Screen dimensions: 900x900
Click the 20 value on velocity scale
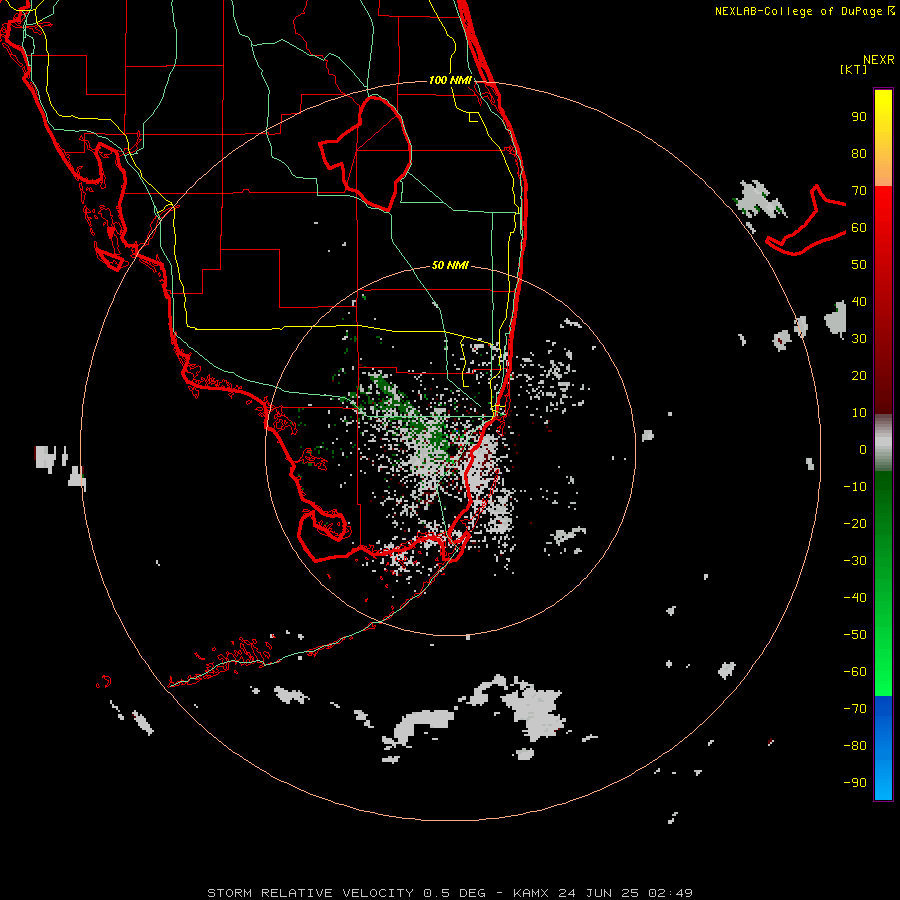point(859,376)
